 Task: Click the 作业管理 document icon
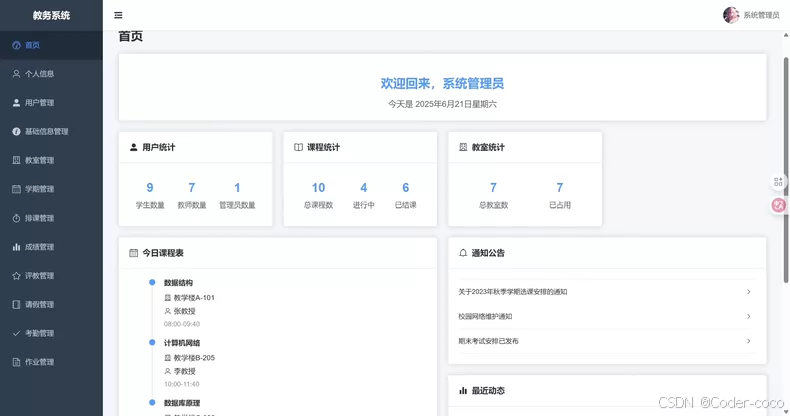[x=17, y=362]
